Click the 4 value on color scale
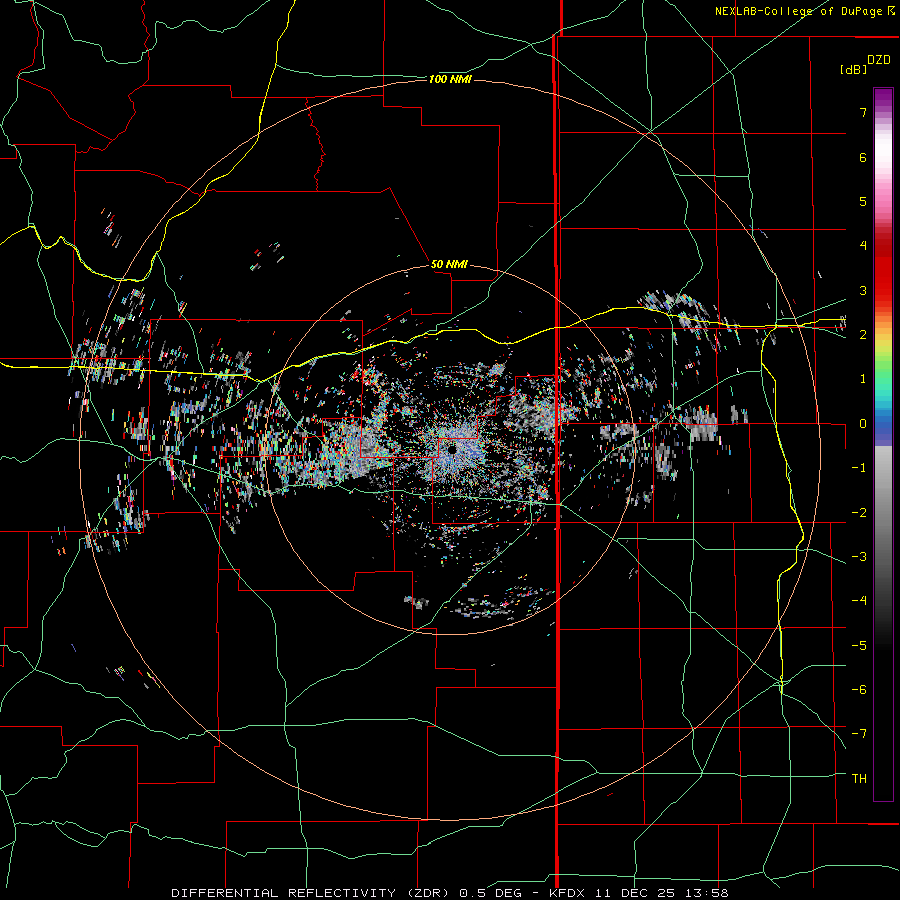 click(863, 246)
